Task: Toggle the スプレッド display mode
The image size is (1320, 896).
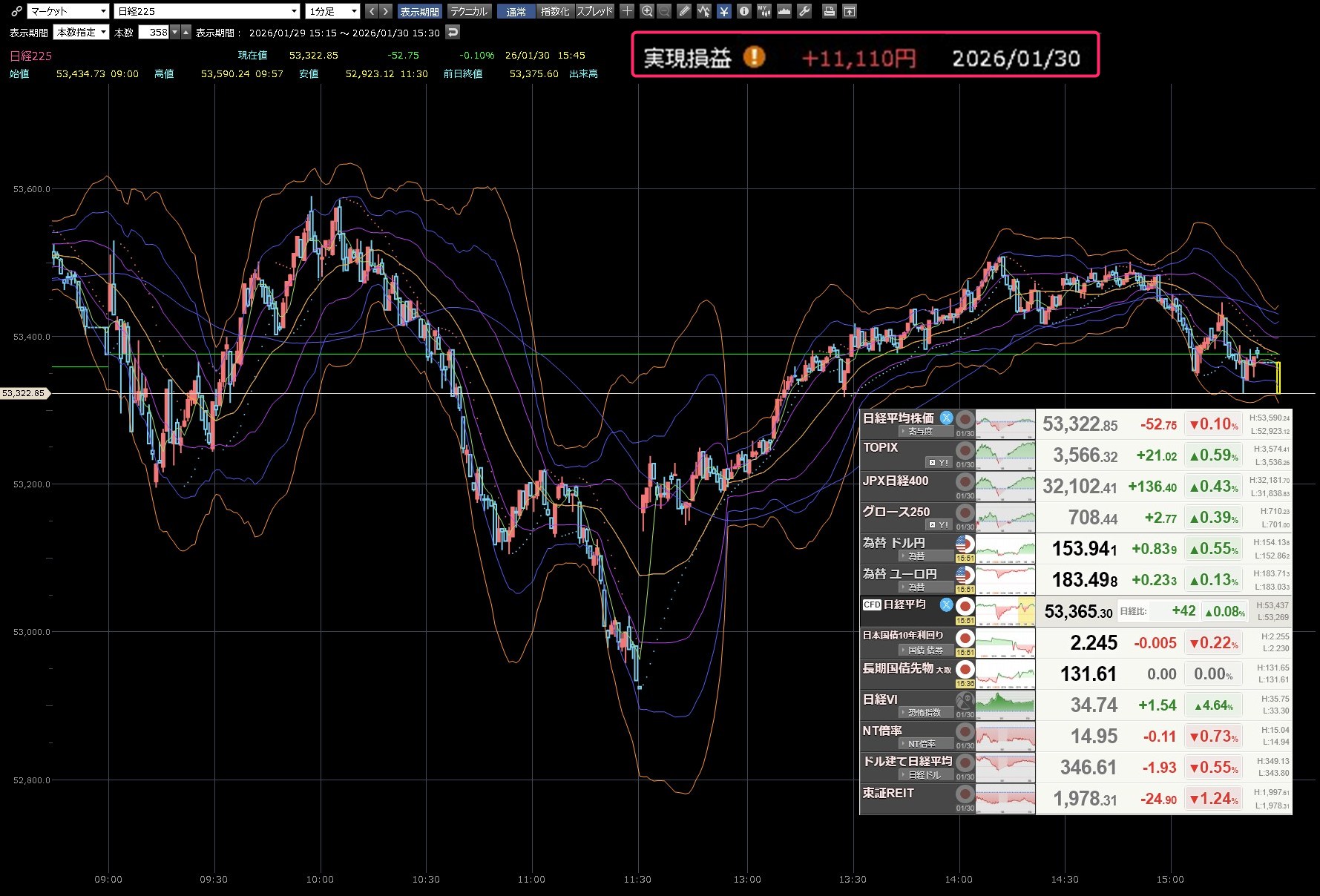Action: click(594, 11)
